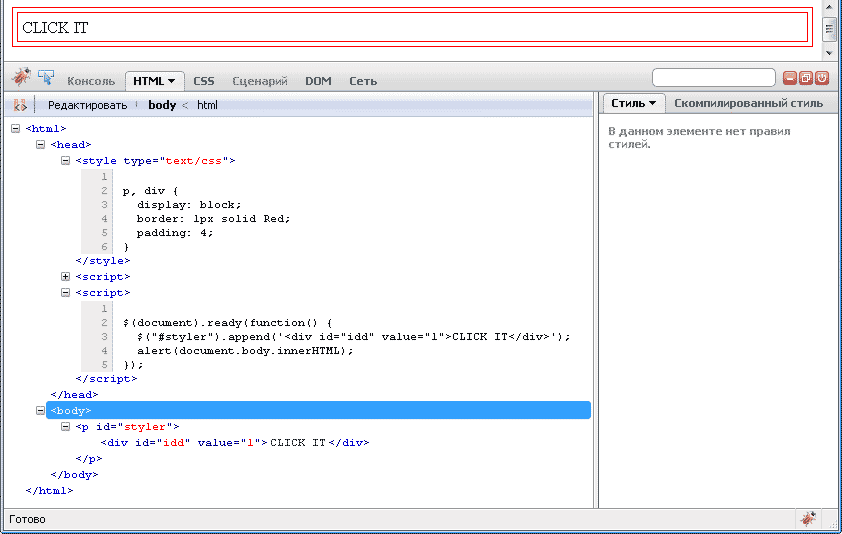This screenshot has height=534, width=842.
Task: Click the break-on-mutate icon beside Редактировать
Action: pyautogui.click(x=20, y=105)
